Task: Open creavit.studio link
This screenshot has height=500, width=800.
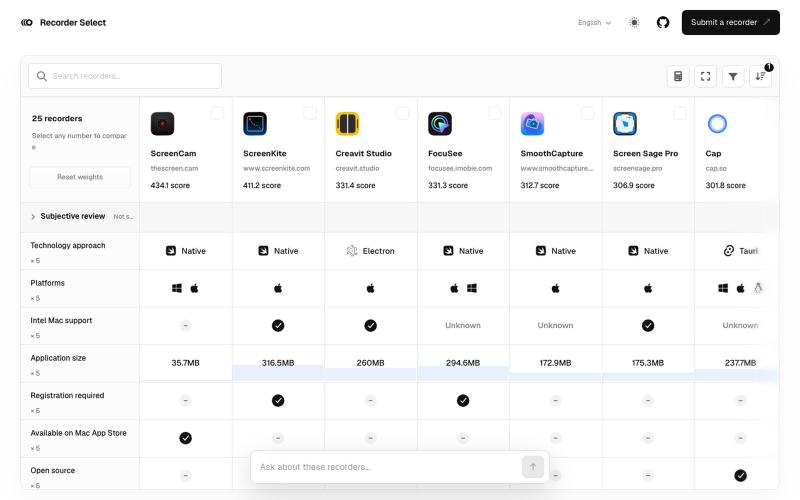Action: (358, 168)
